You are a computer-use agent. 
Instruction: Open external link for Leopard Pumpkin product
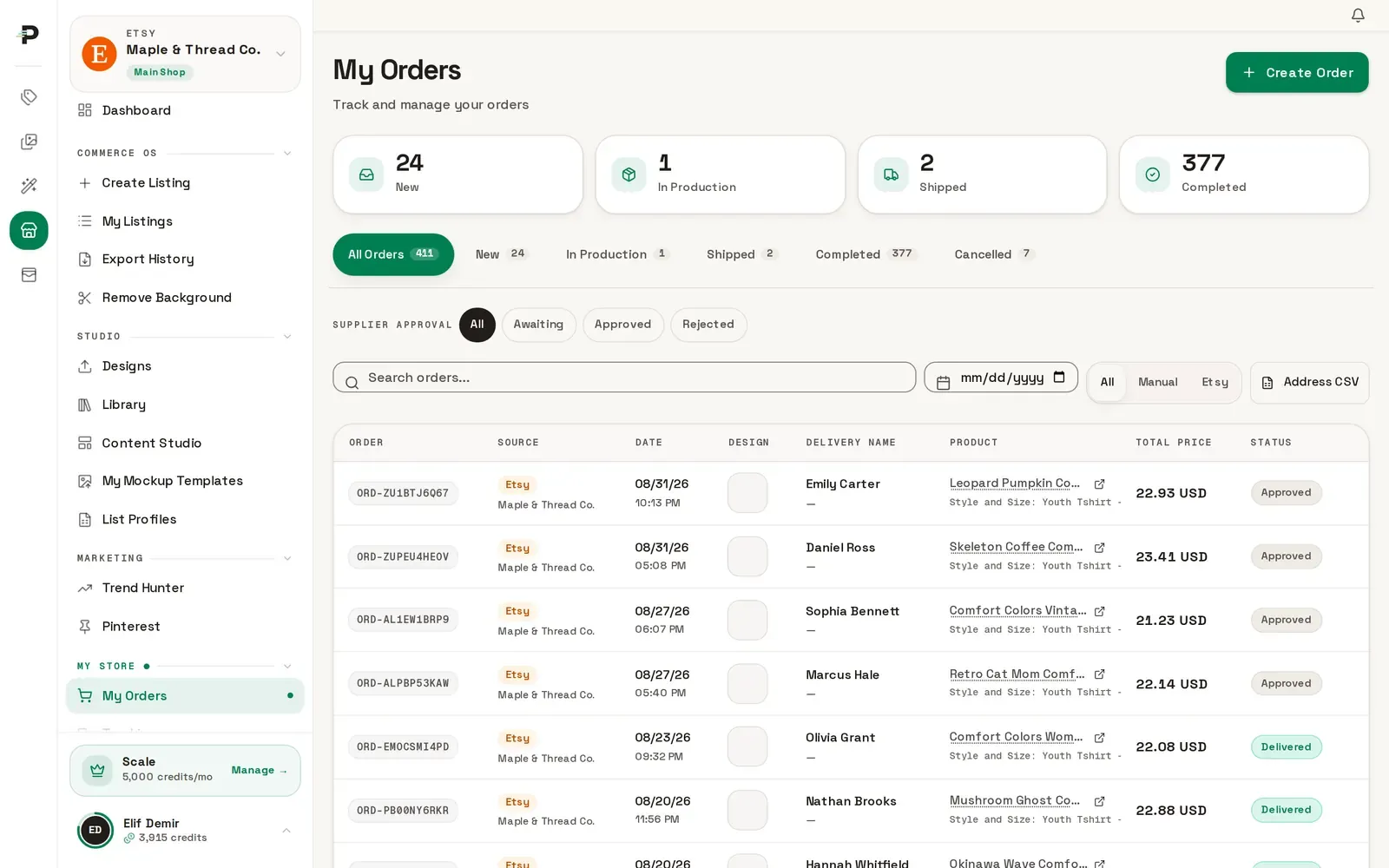1099,483
